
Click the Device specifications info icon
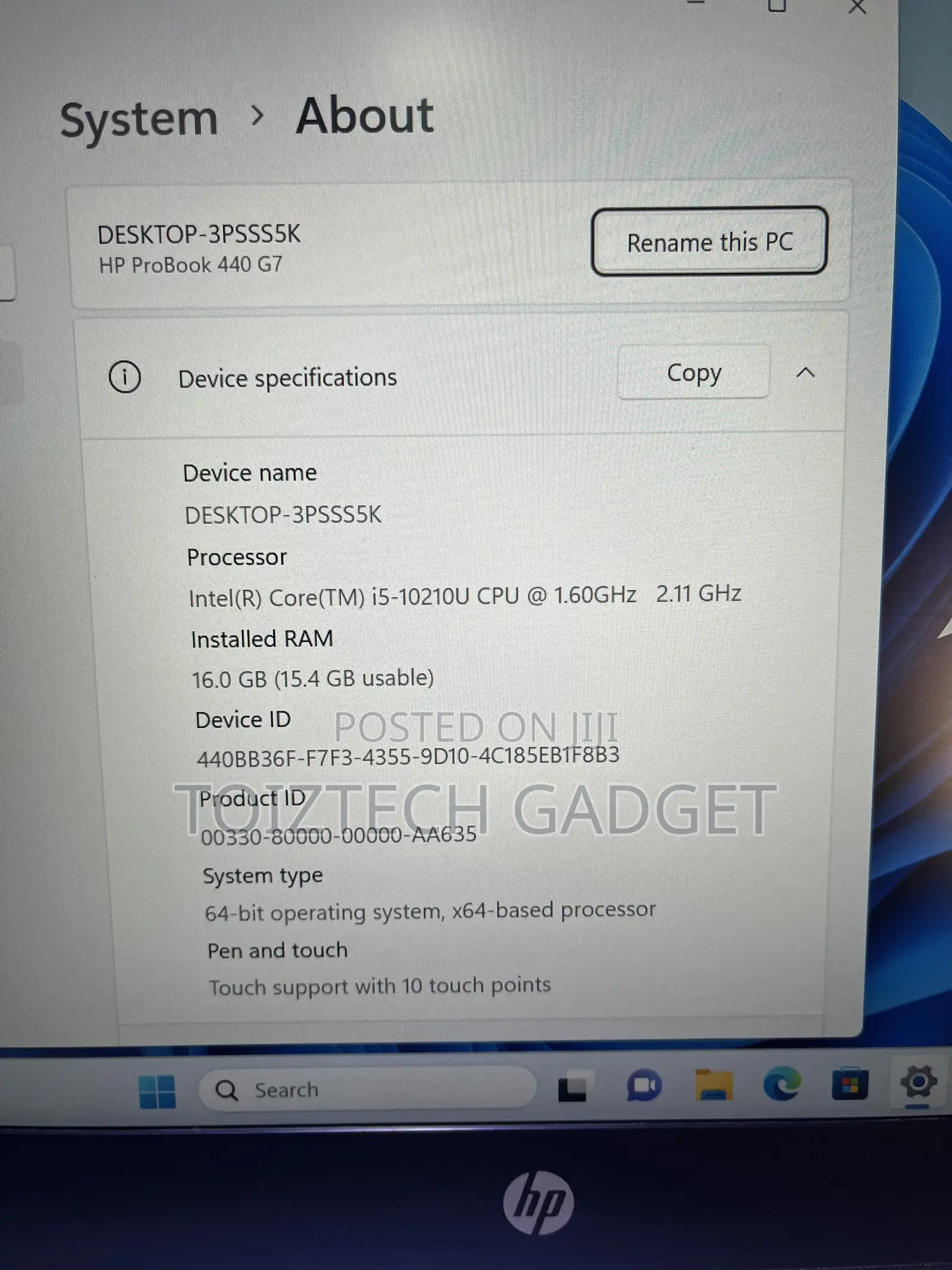(x=125, y=377)
